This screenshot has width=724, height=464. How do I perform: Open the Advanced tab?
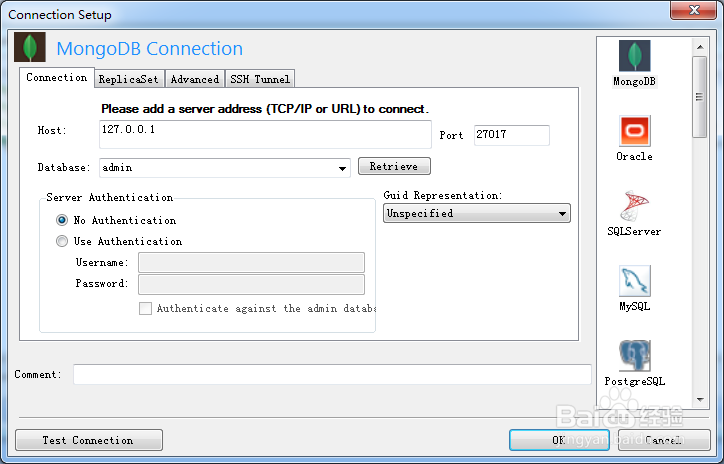click(x=194, y=79)
